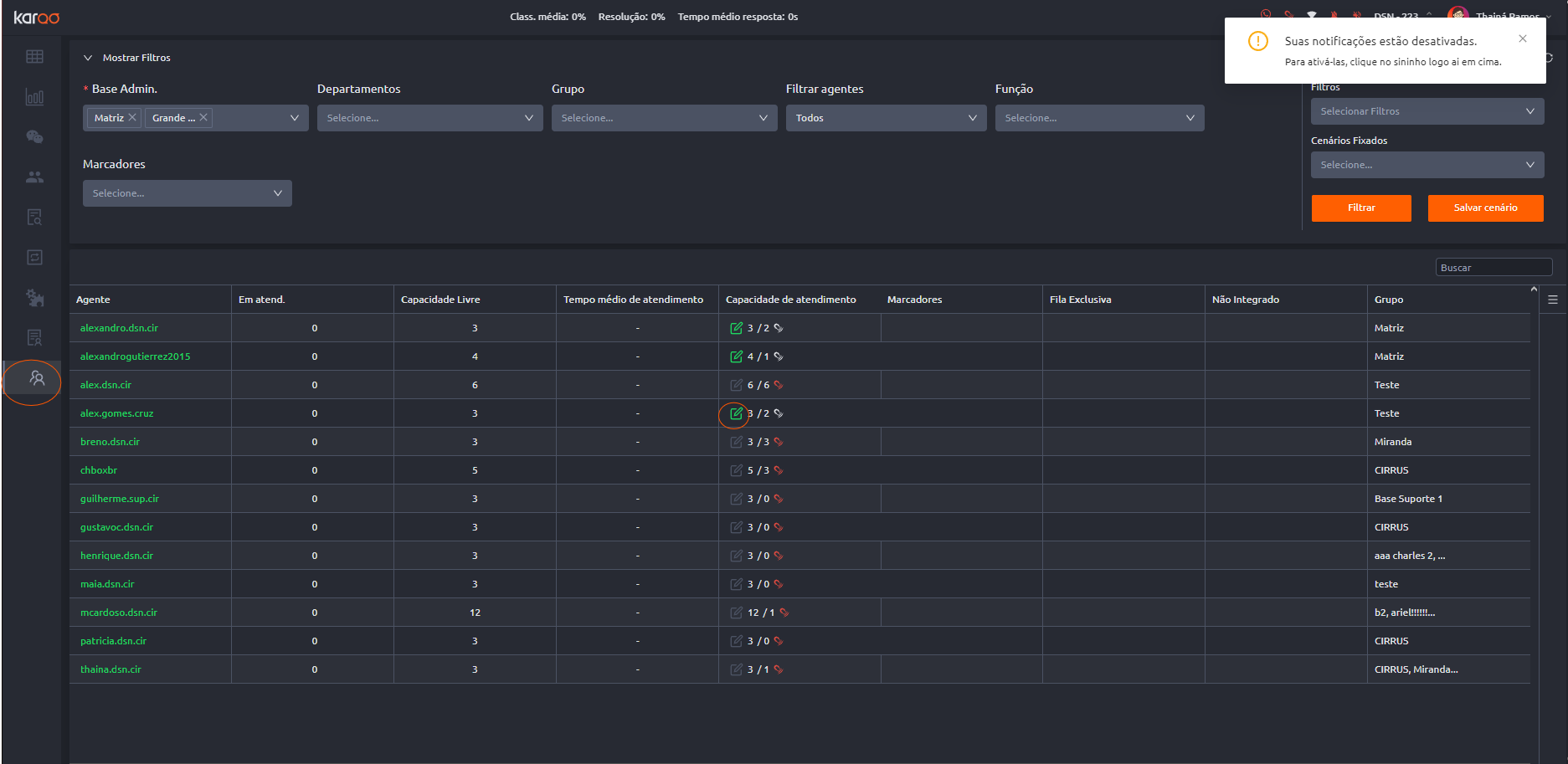Open the bar chart reports sidebar icon
1568x764 pixels.
click(x=34, y=97)
